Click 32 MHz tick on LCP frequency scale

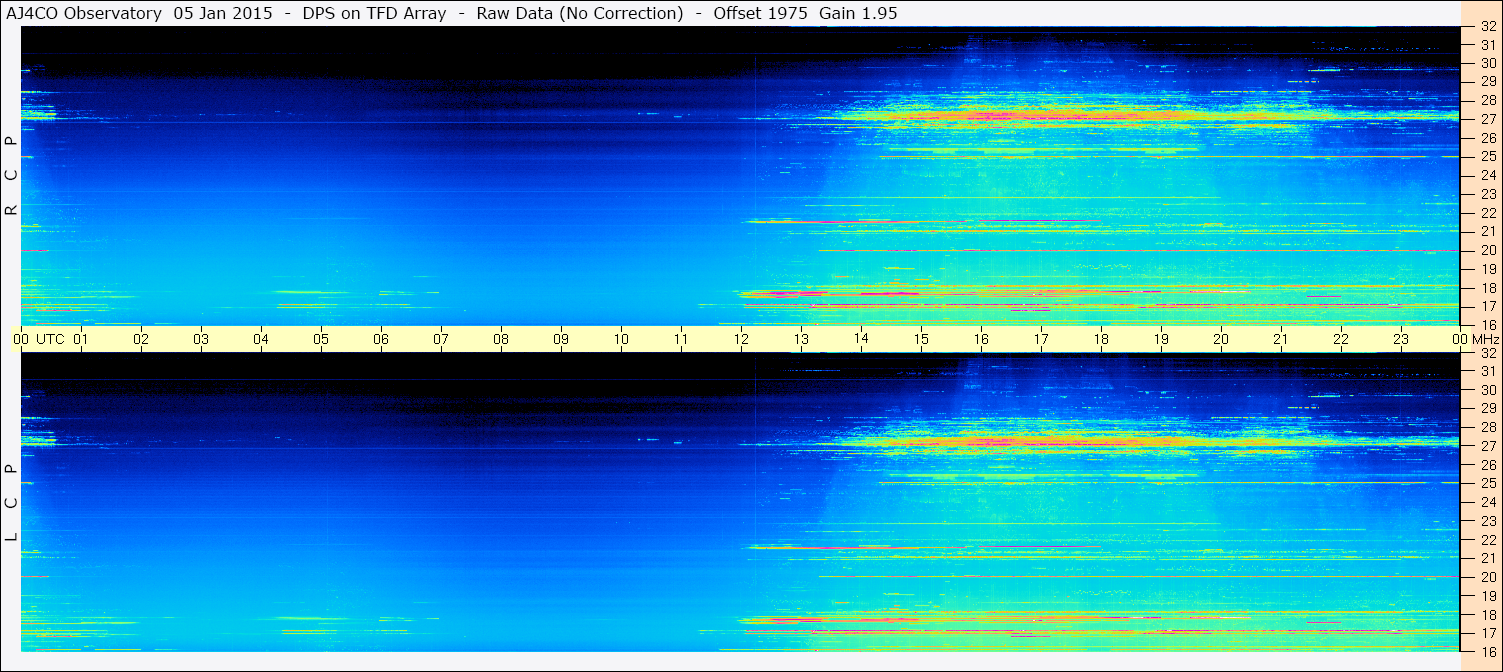coord(1487,353)
